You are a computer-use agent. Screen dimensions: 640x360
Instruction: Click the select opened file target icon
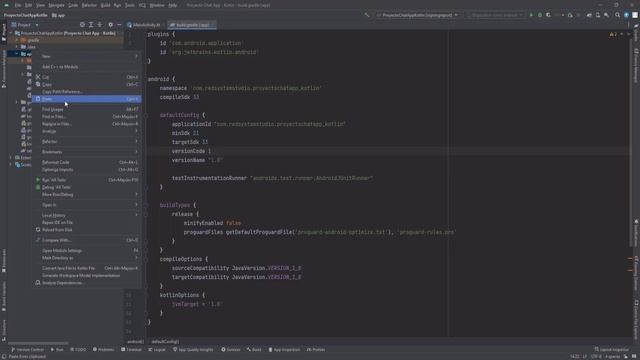point(82,25)
